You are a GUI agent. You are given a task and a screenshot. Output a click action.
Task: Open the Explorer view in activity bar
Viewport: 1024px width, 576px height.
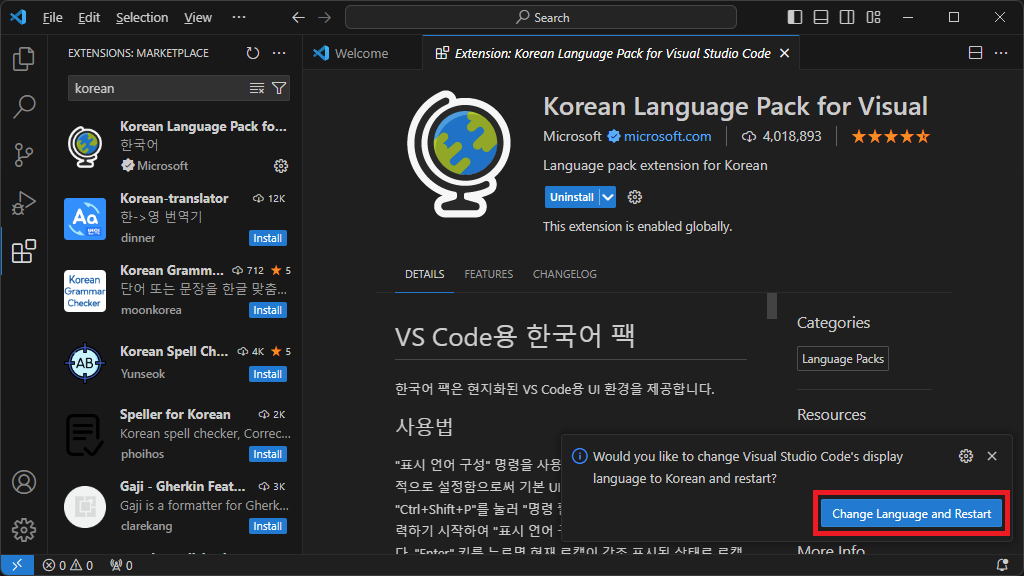click(x=24, y=59)
